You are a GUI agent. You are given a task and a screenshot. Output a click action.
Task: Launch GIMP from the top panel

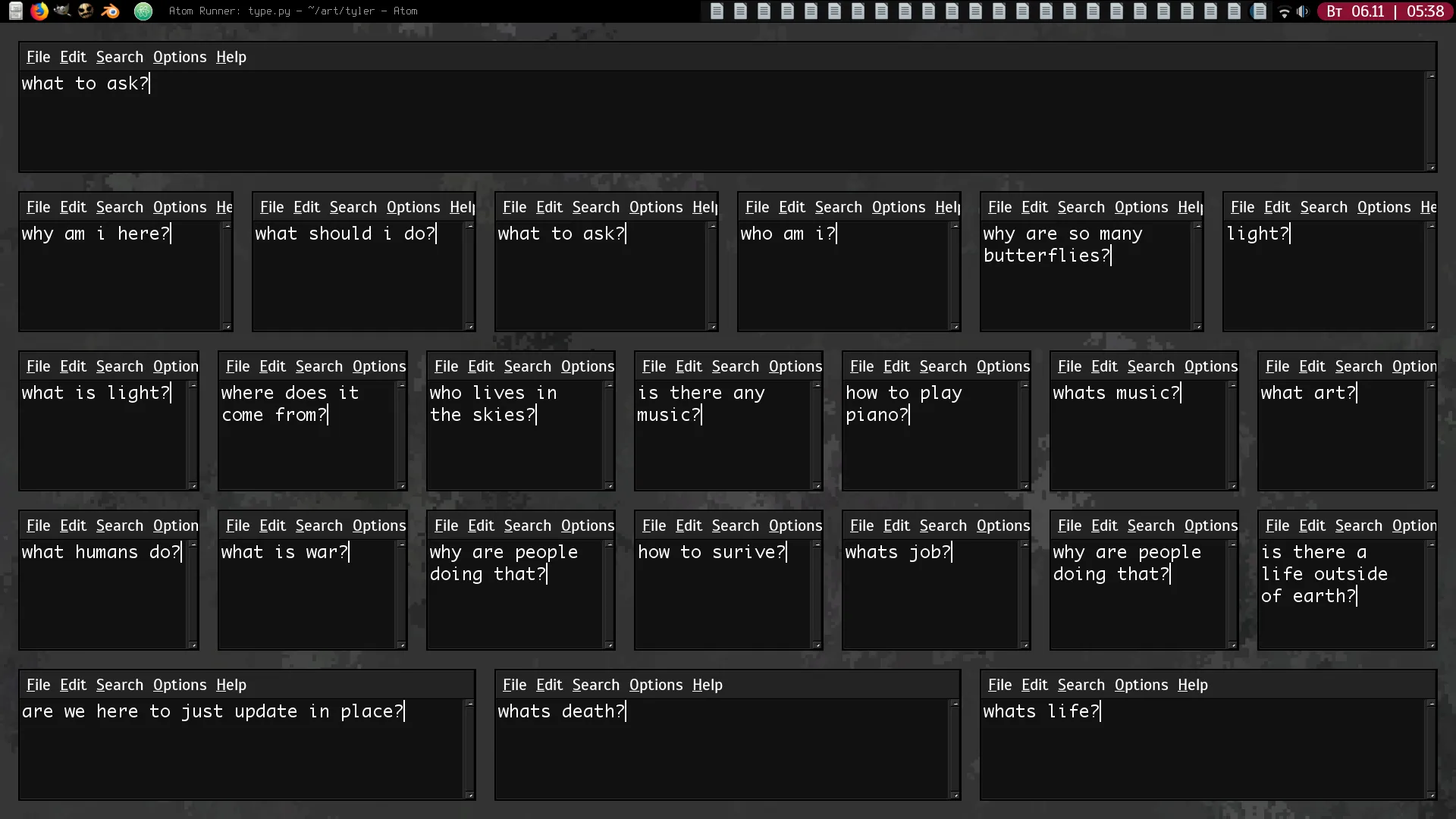[62, 11]
